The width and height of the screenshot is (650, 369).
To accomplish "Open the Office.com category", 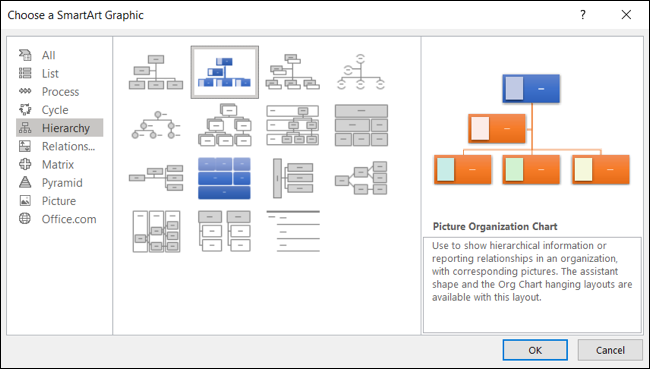I will point(69,219).
